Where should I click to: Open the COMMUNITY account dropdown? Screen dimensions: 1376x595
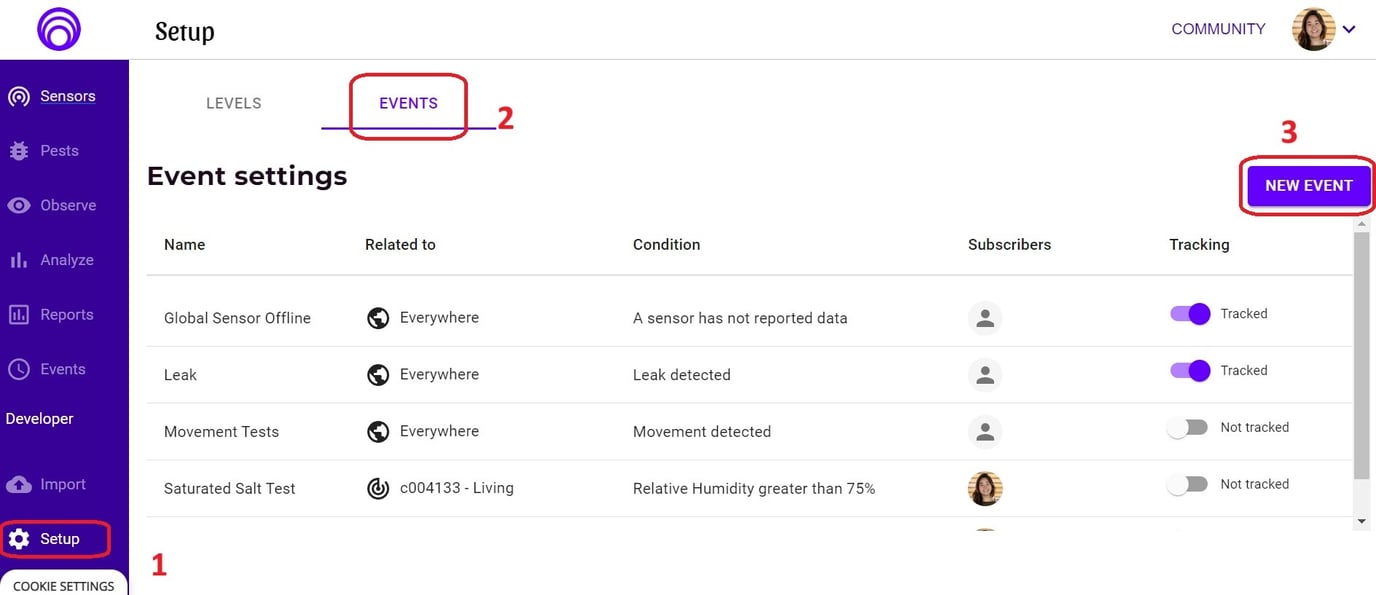pyautogui.click(x=1217, y=29)
